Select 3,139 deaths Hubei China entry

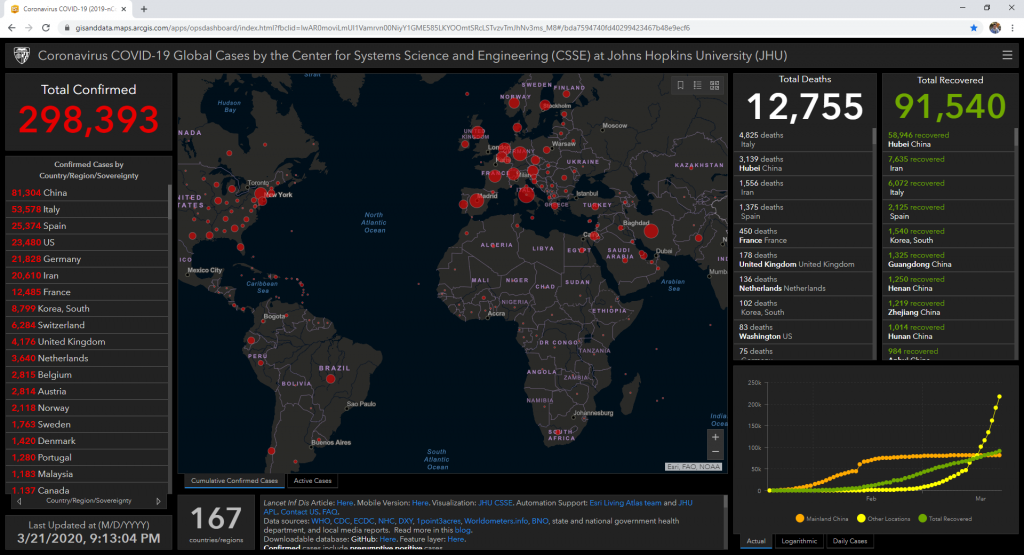803,164
